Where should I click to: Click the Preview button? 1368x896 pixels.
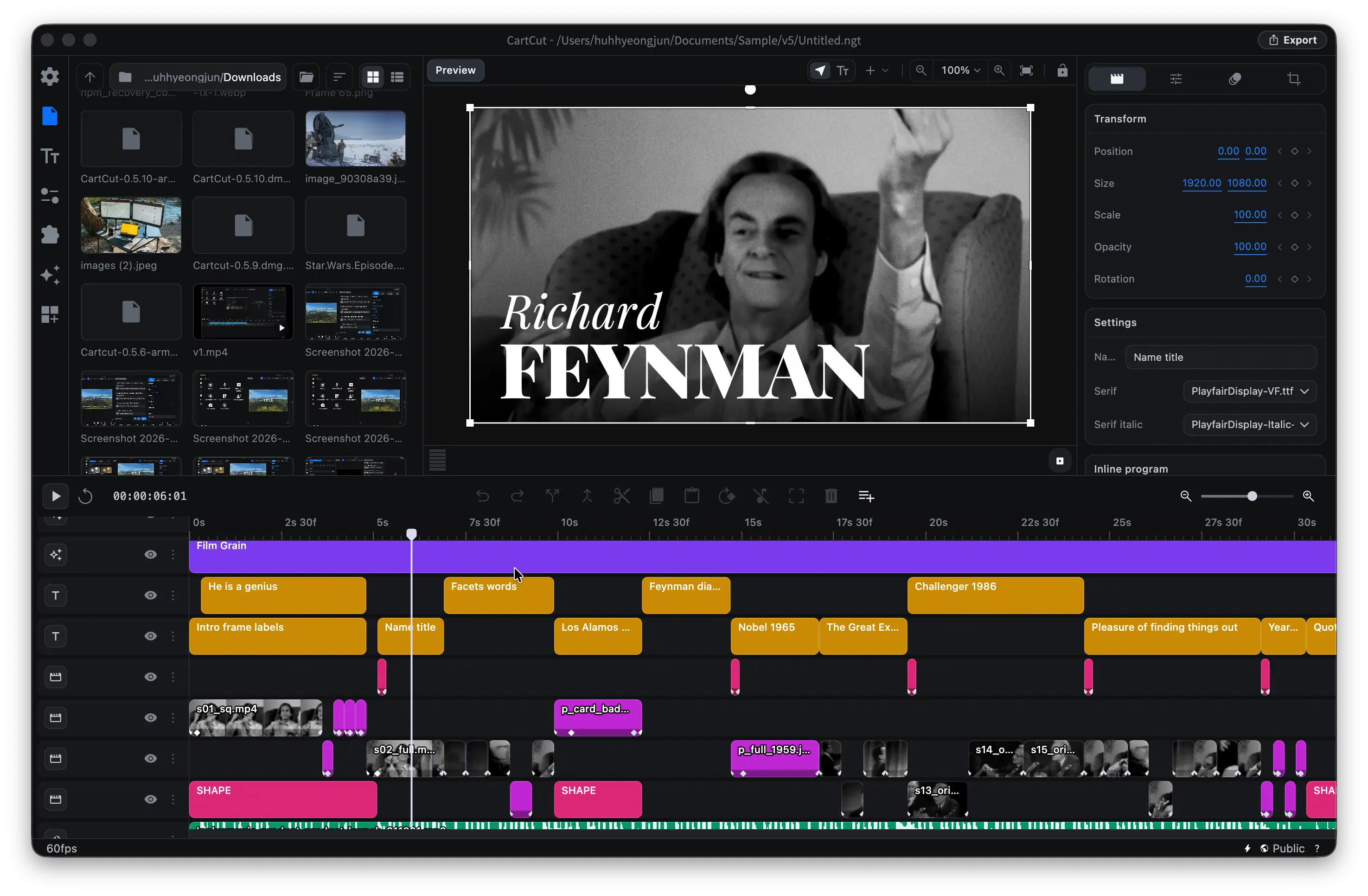coord(455,70)
